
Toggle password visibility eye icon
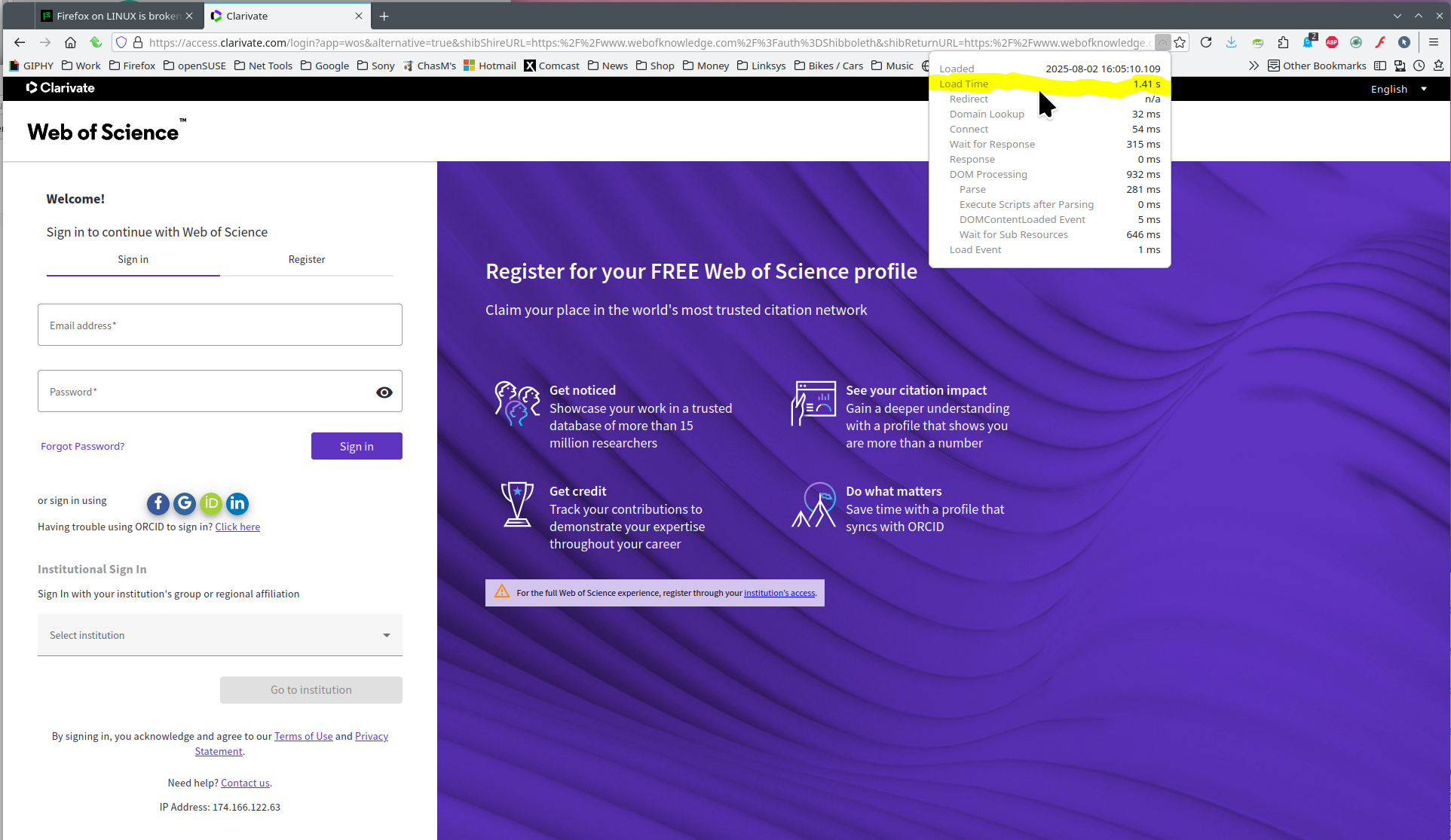tap(384, 392)
